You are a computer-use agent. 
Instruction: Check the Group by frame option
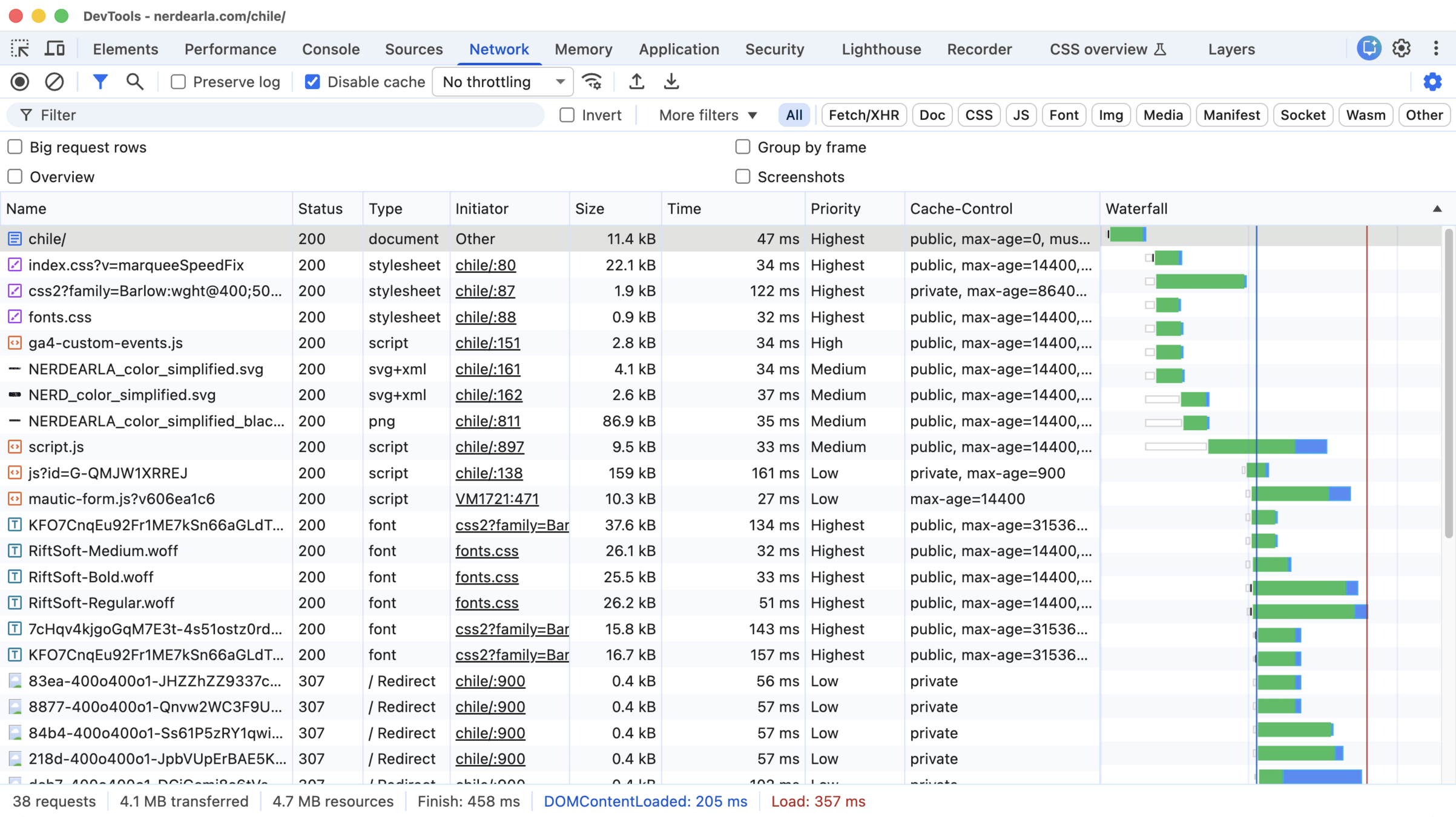[x=742, y=147]
